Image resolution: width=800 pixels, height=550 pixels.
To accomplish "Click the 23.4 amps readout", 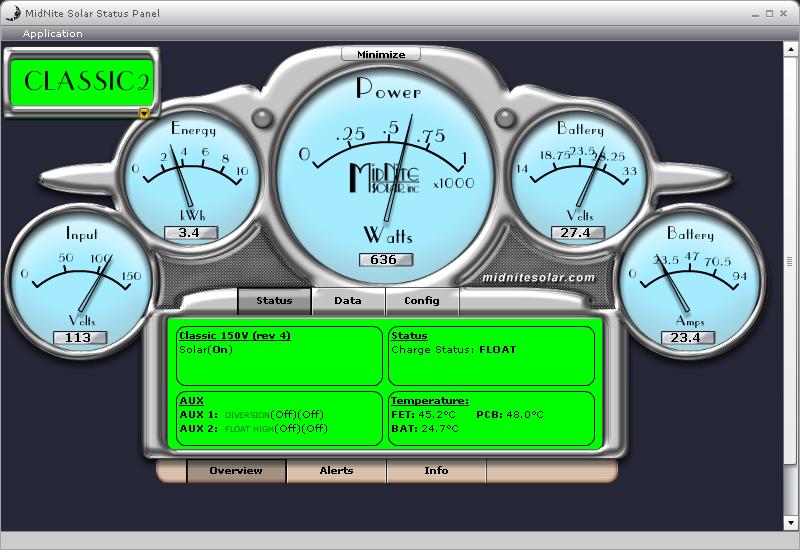I will pyautogui.click(x=688, y=338).
